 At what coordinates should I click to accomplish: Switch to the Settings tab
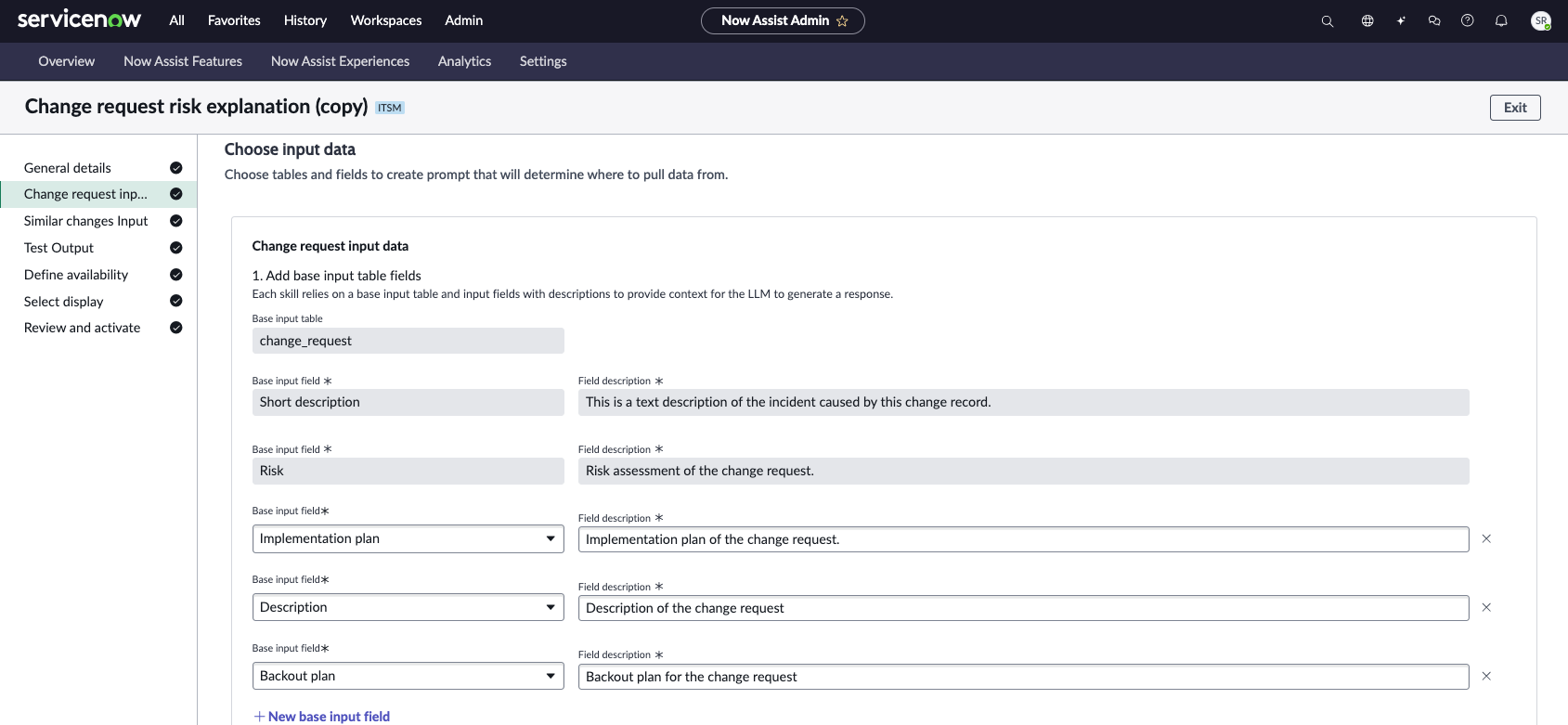[x=543, y=61]
